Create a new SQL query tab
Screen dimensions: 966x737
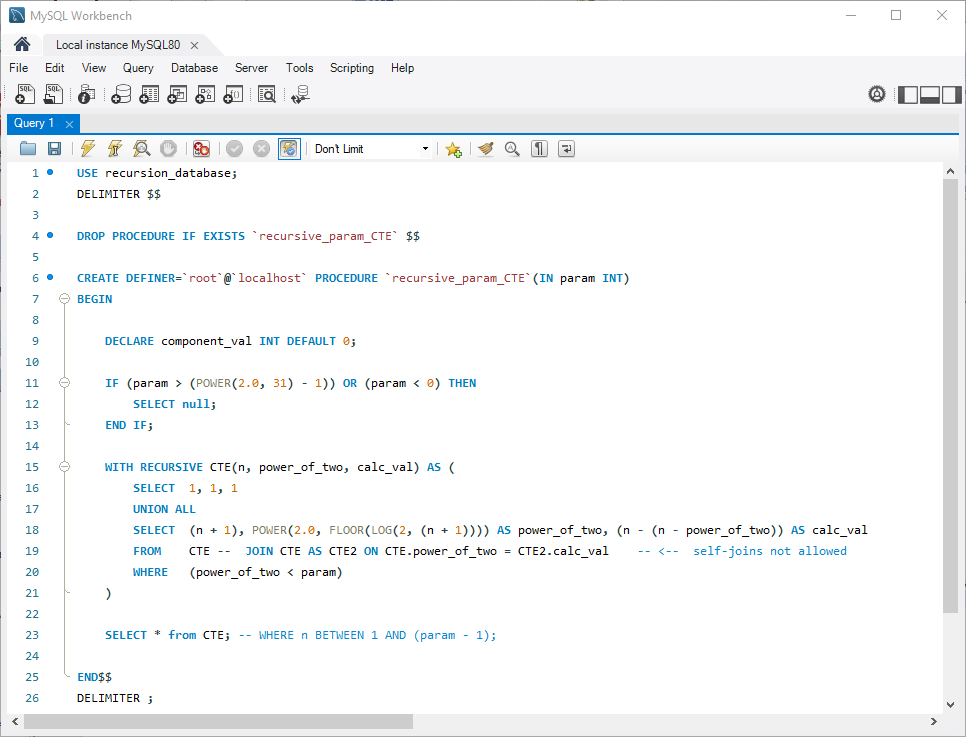coord(25,94)
